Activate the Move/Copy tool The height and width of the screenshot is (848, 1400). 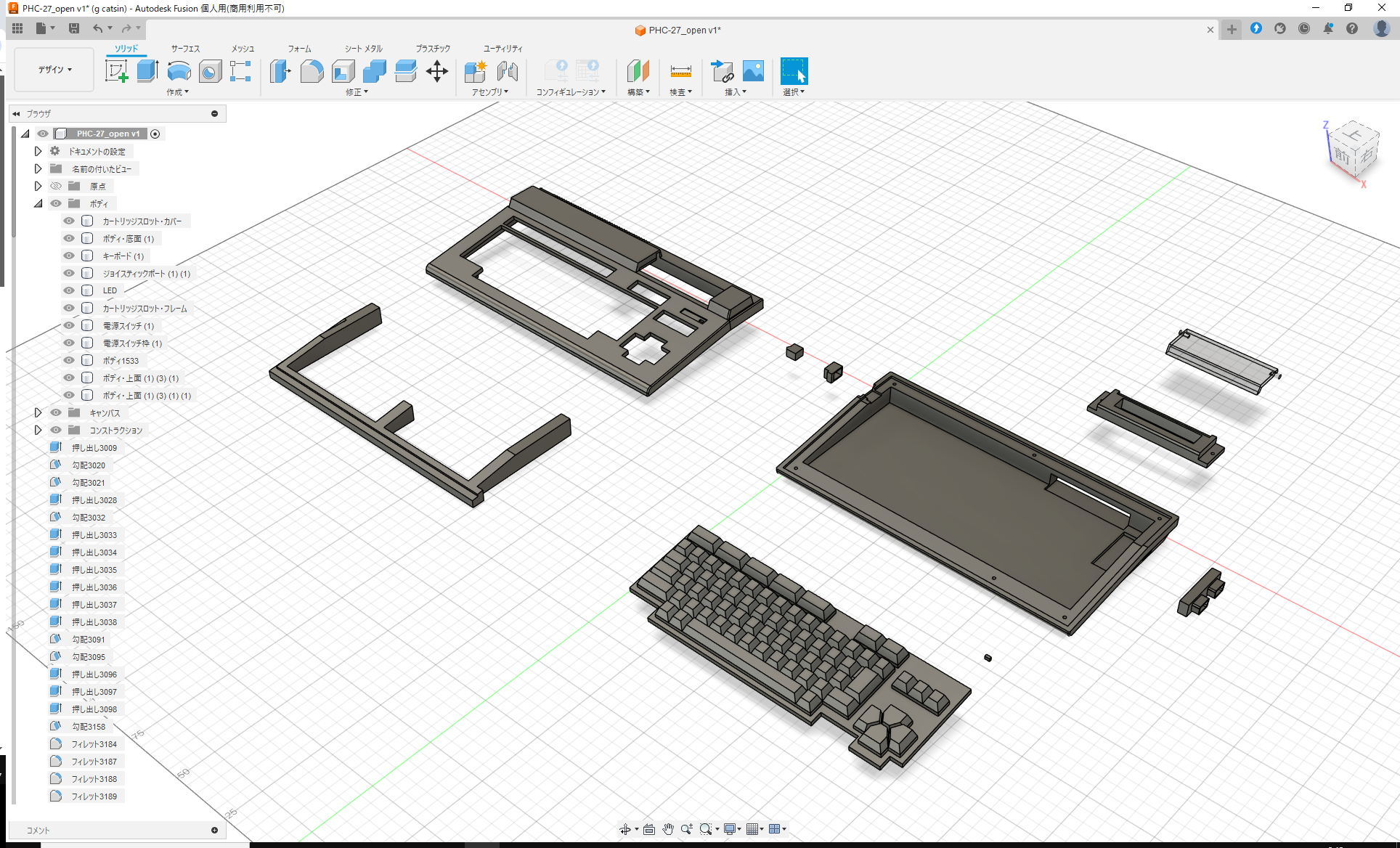(x=437, y=71)
